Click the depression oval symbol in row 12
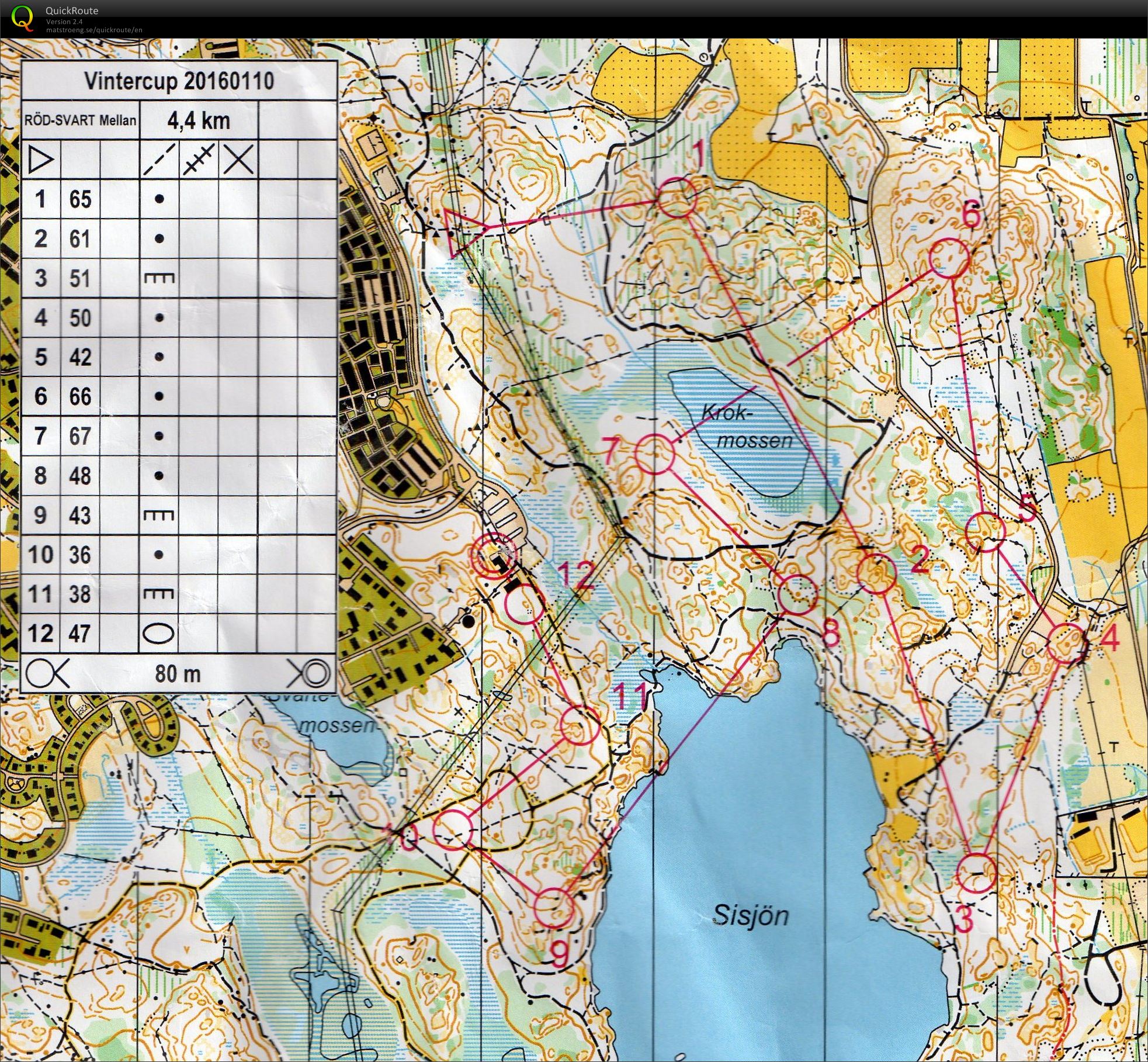Viewport: 1148px width, 1062px height. [159, 634]
